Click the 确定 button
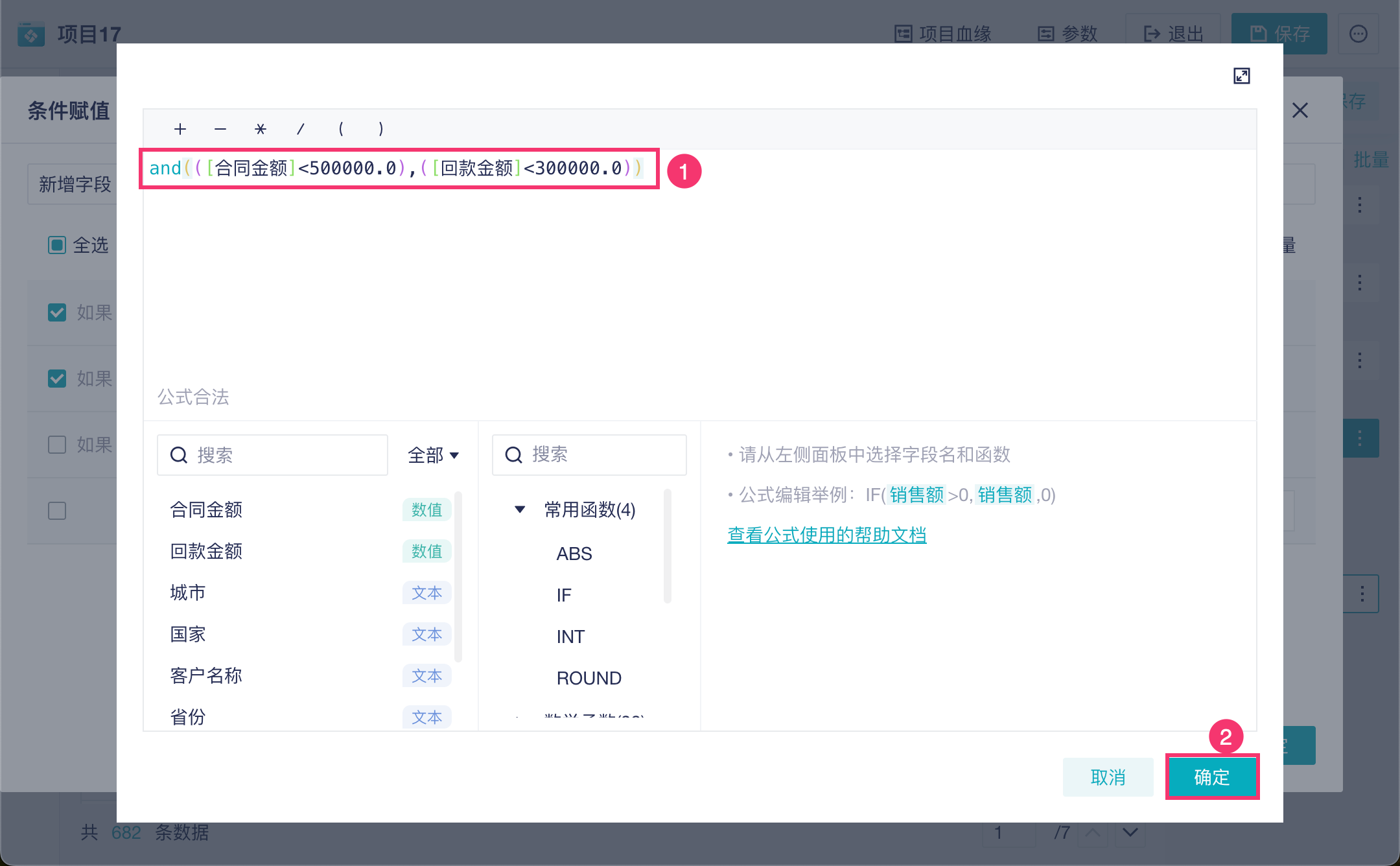The image size is (1400, 866). [x=1211, y=777]
